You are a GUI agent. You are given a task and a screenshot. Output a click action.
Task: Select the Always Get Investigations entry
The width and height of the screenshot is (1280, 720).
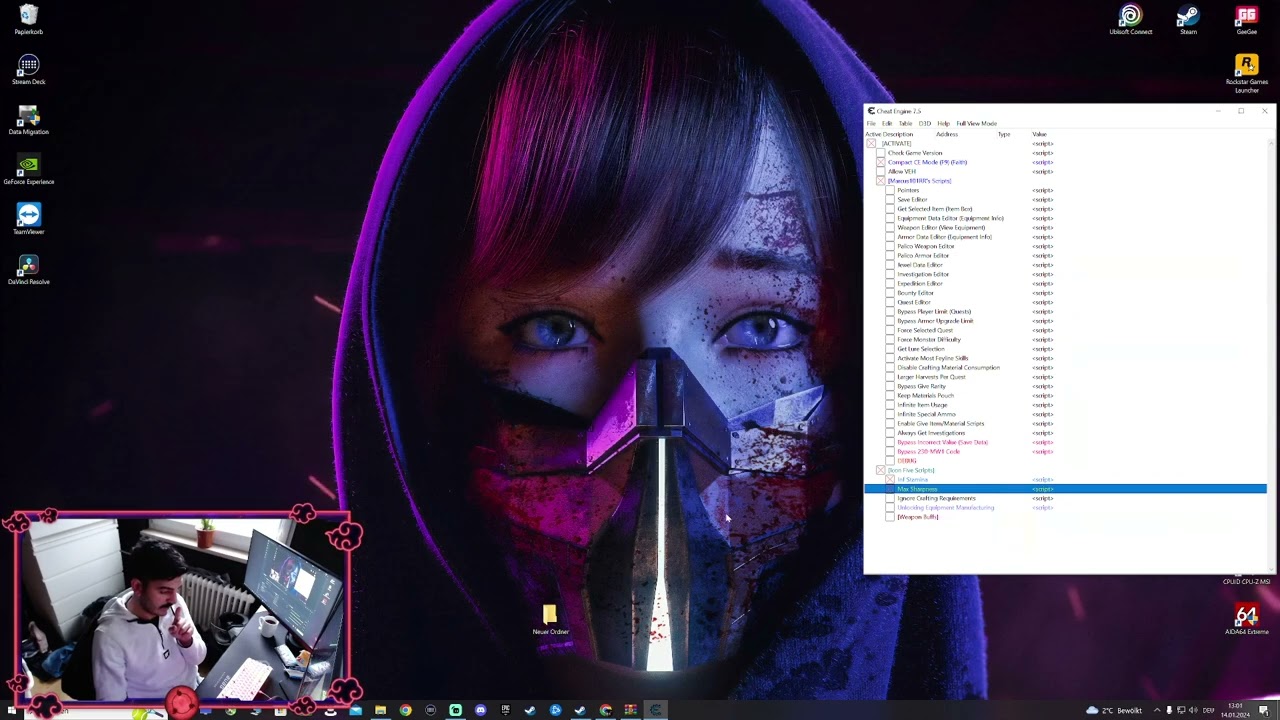930,433
